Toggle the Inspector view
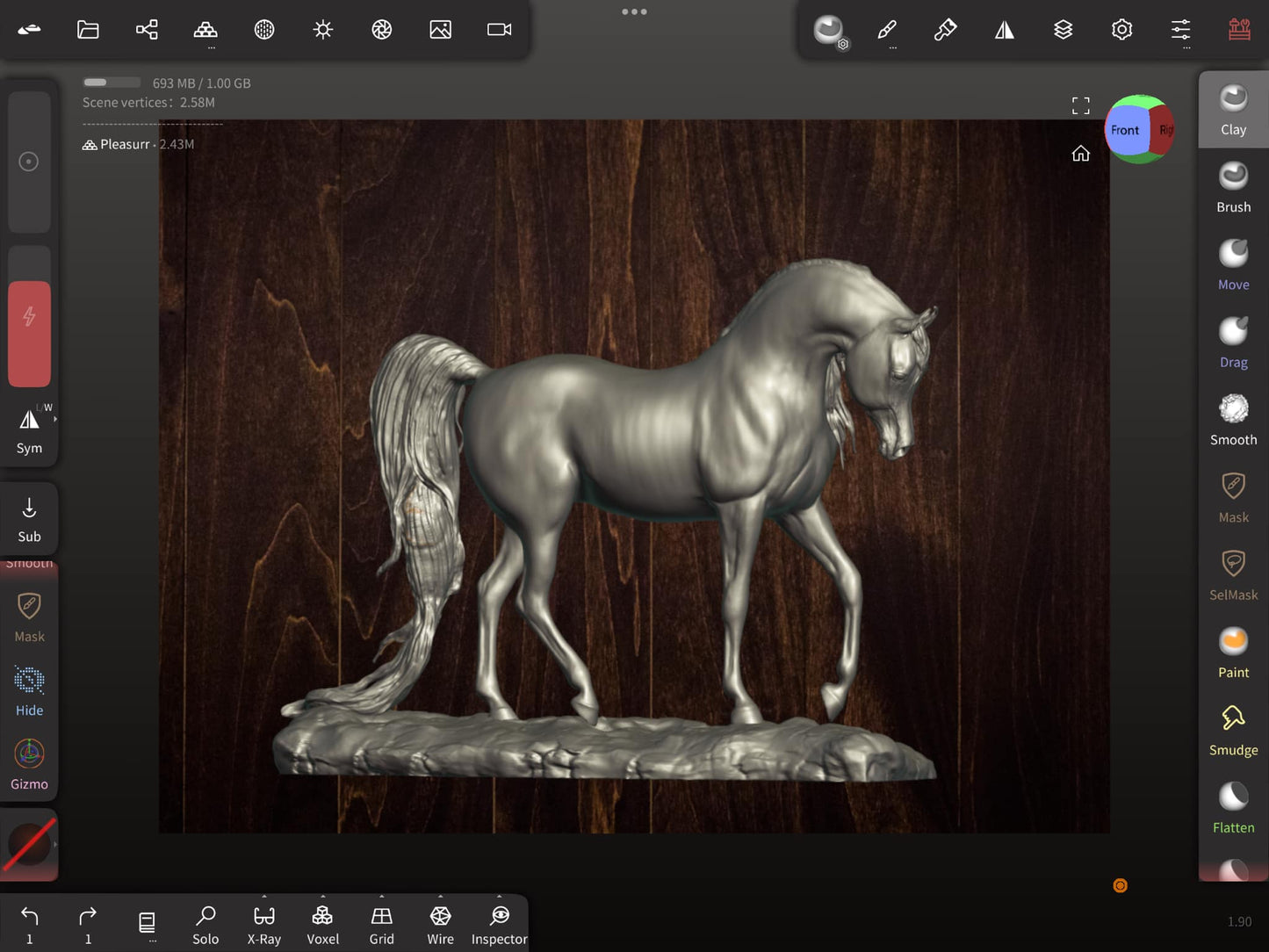Screen dimensions: 1269x952 click(499, 925)
